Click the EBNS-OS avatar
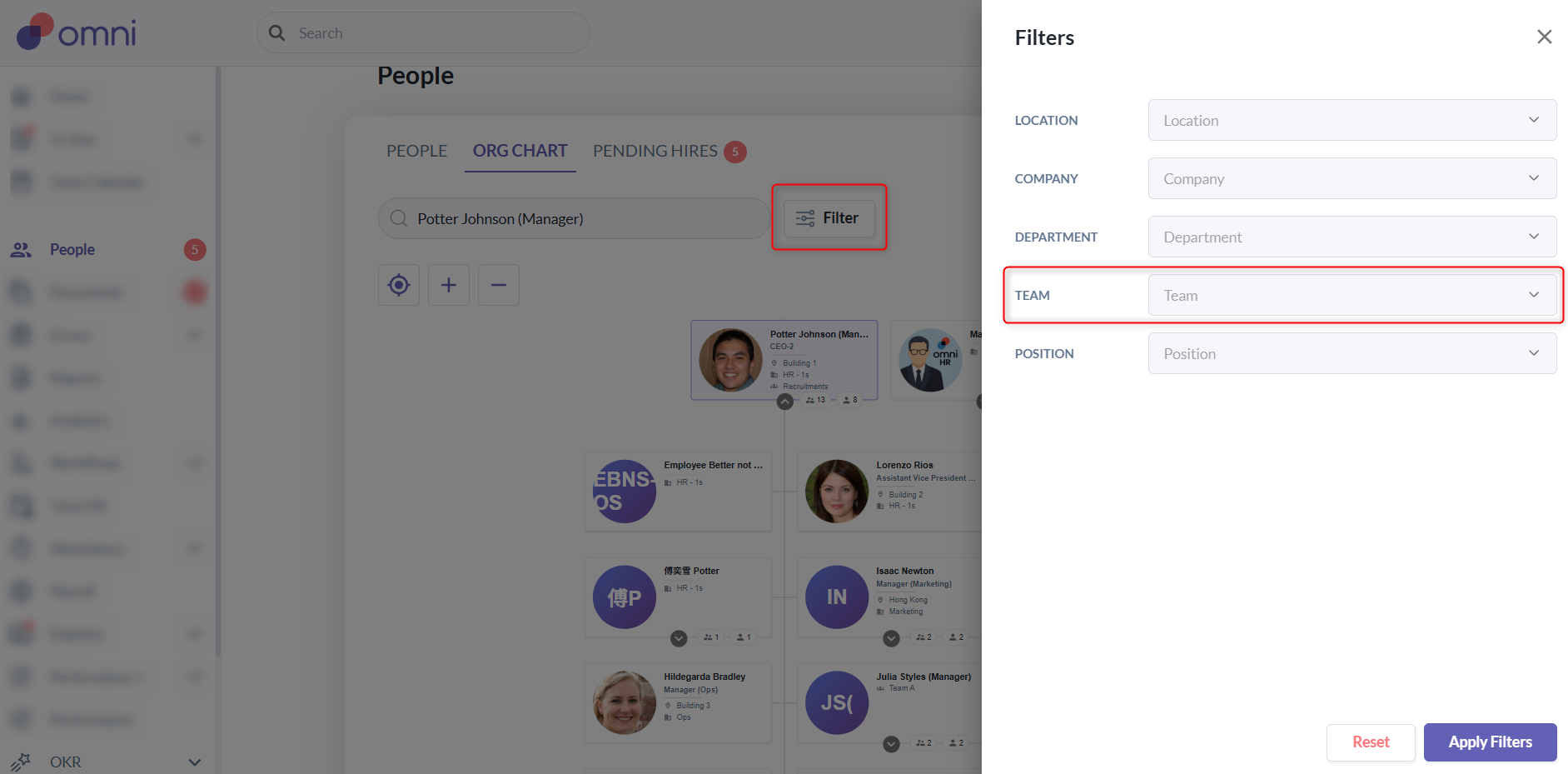This screenshot has height=774, width=1568. pos(625,492)
